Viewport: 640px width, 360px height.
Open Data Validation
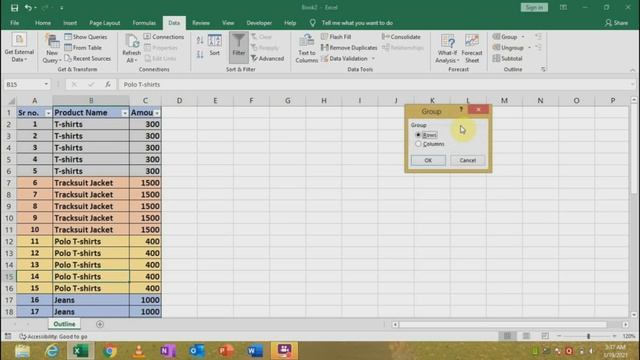point(344,59)
